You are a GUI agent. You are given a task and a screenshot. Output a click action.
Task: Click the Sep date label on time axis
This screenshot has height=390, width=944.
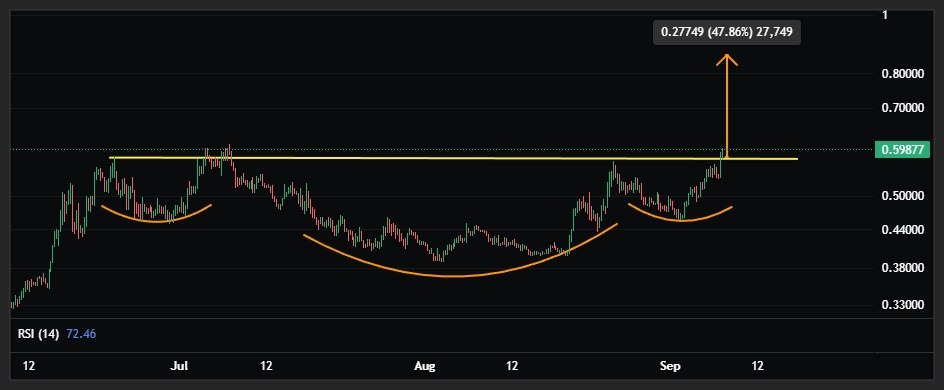pos(670,366)
